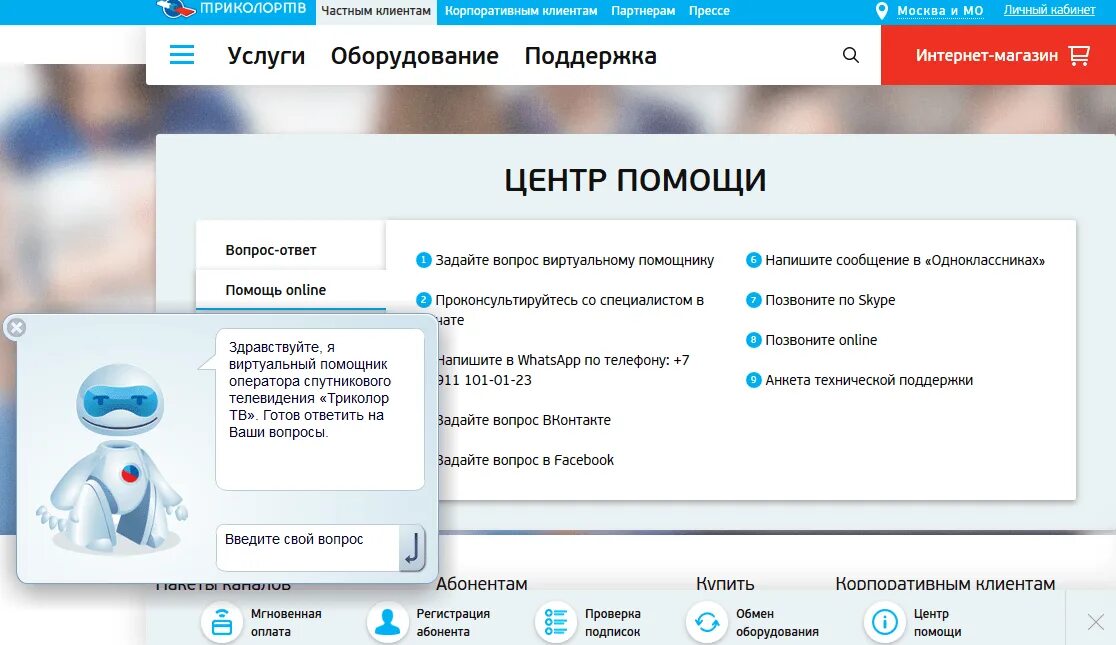Click the Регистрация абонента label
Screen dimensions: 1116x645
(x=453, y=622)
